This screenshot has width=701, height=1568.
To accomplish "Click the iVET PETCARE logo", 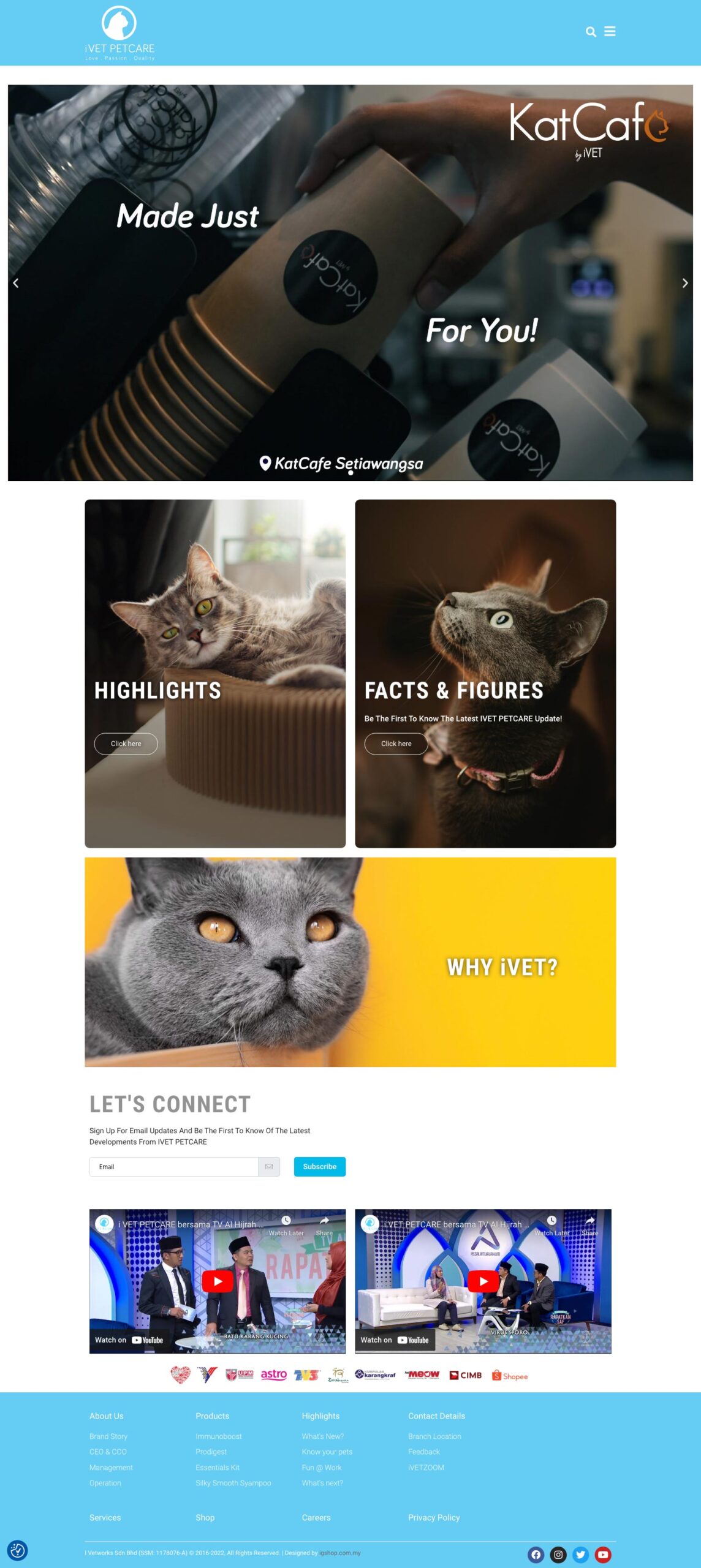I will pyautogui.click(x=119, y=33).
